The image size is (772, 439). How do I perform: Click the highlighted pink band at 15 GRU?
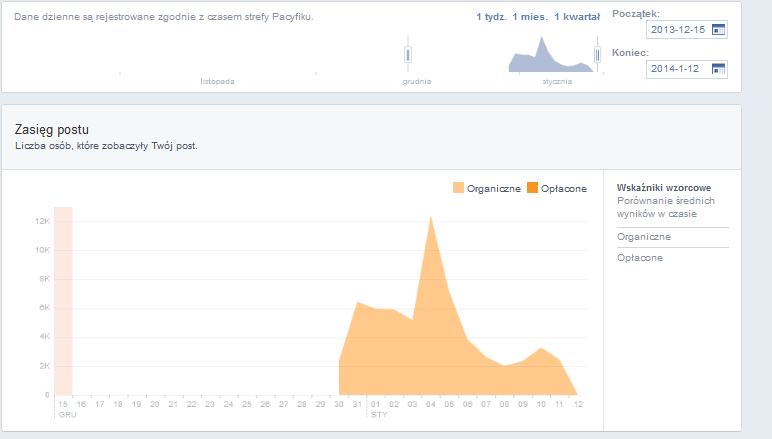pos(63,300)
